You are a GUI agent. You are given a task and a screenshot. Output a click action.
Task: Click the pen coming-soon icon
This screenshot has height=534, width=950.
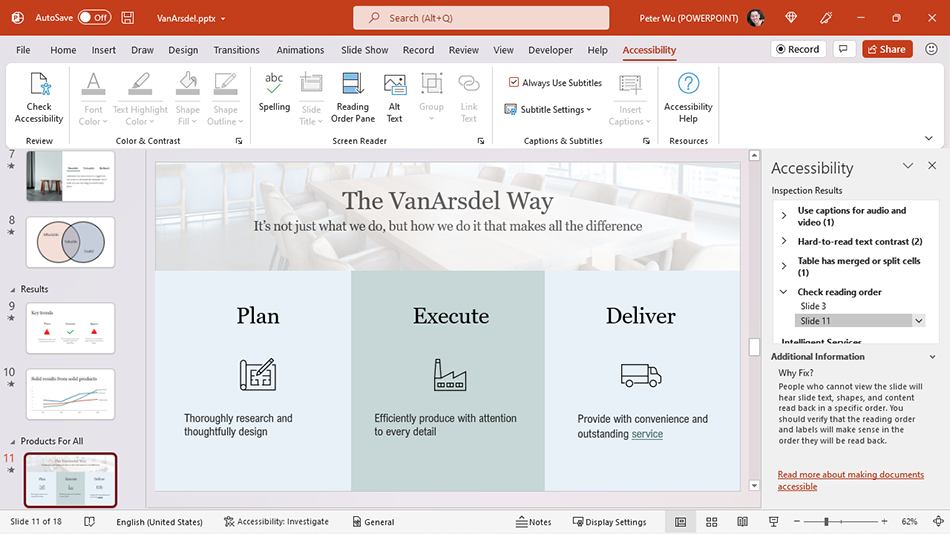(826, 18)
